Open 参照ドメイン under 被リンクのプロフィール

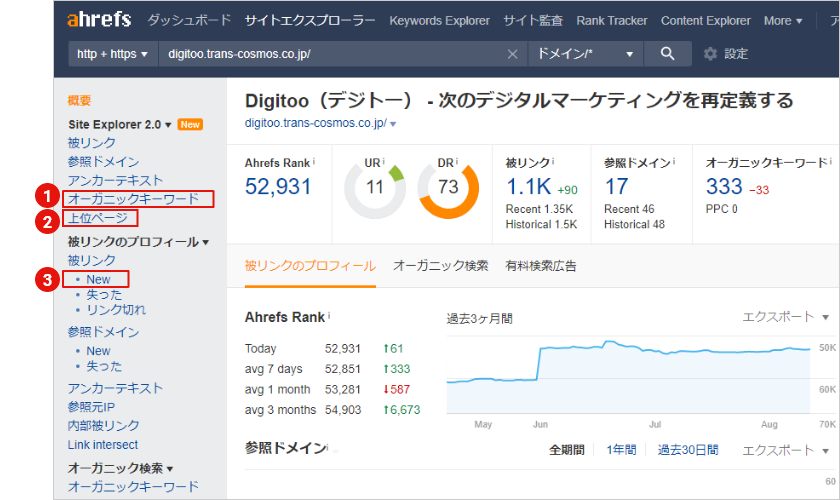103,332
